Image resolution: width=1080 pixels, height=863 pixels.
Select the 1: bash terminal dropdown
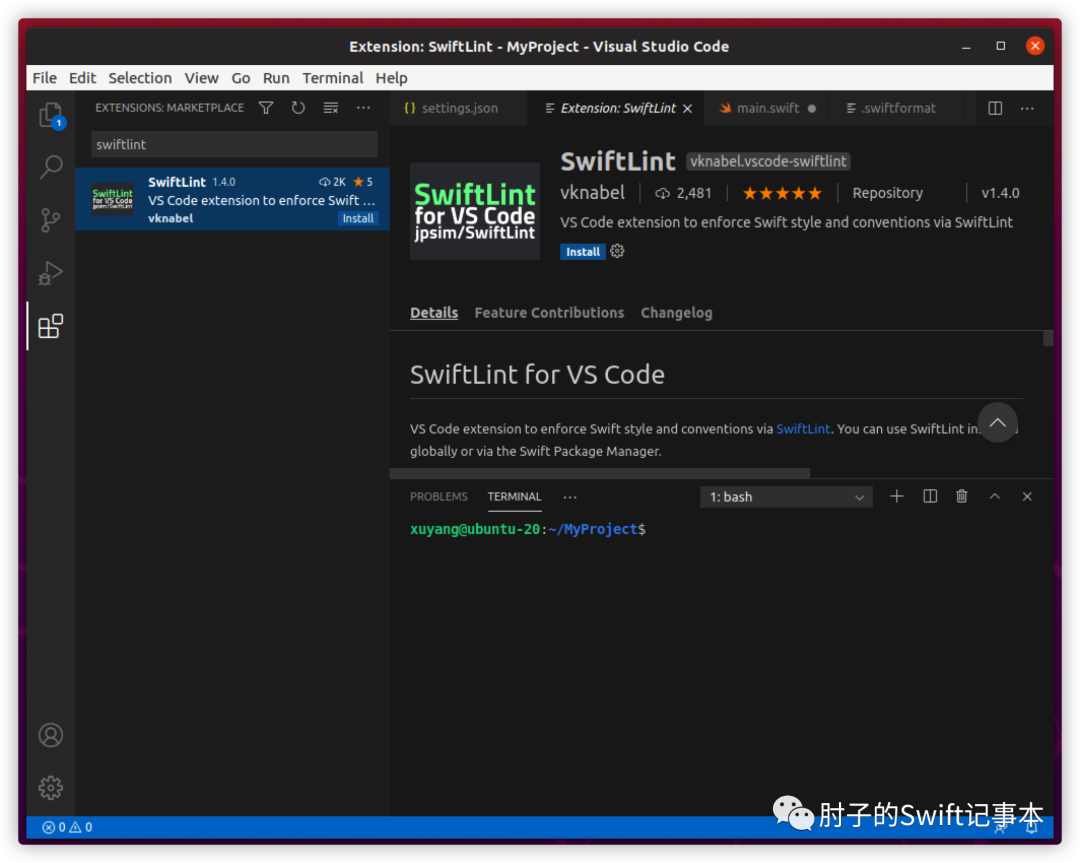786,497
